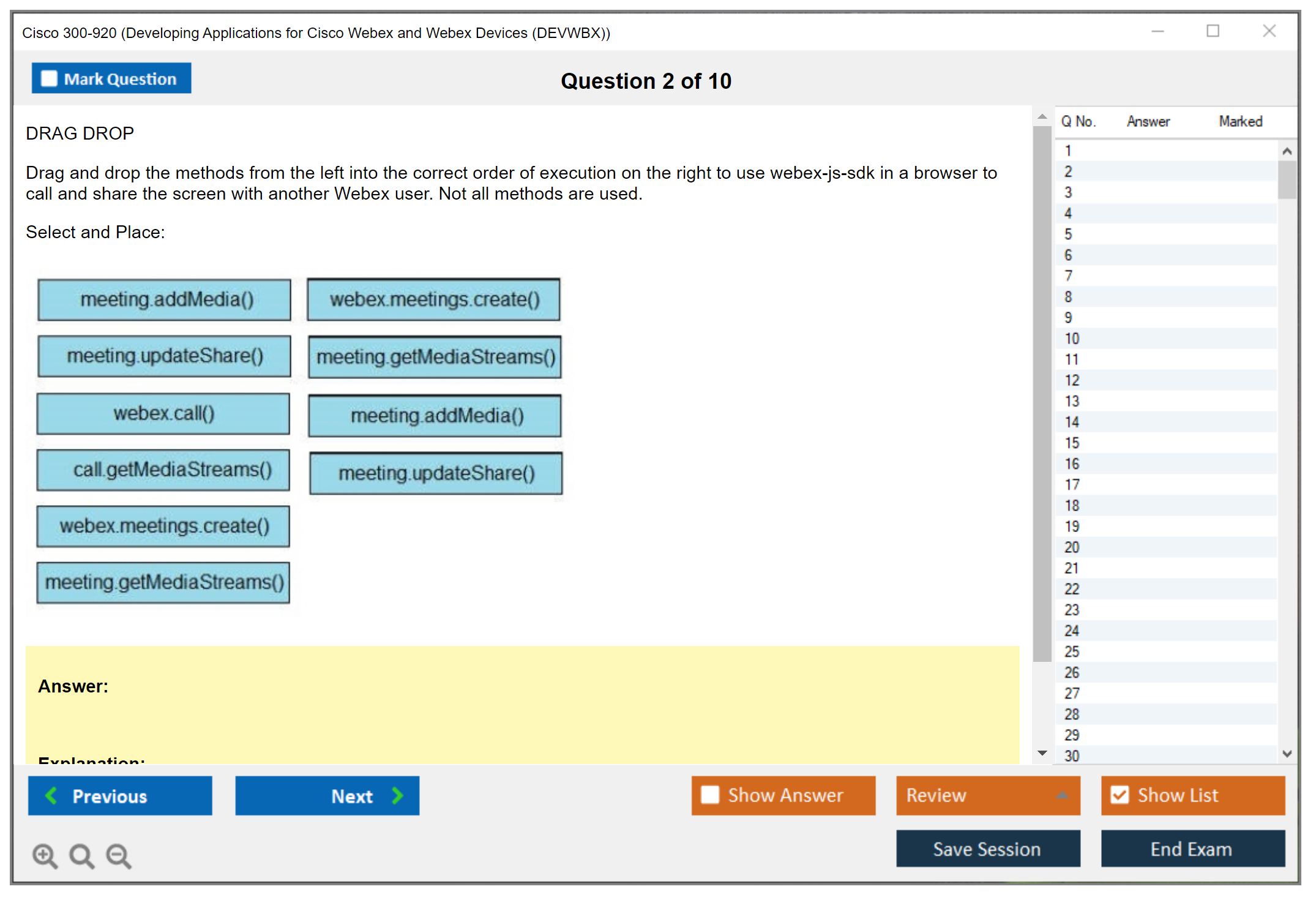1316x900 pixels.
Task: Click the question list scroll-down arrow
Action: click(1287, 754)
